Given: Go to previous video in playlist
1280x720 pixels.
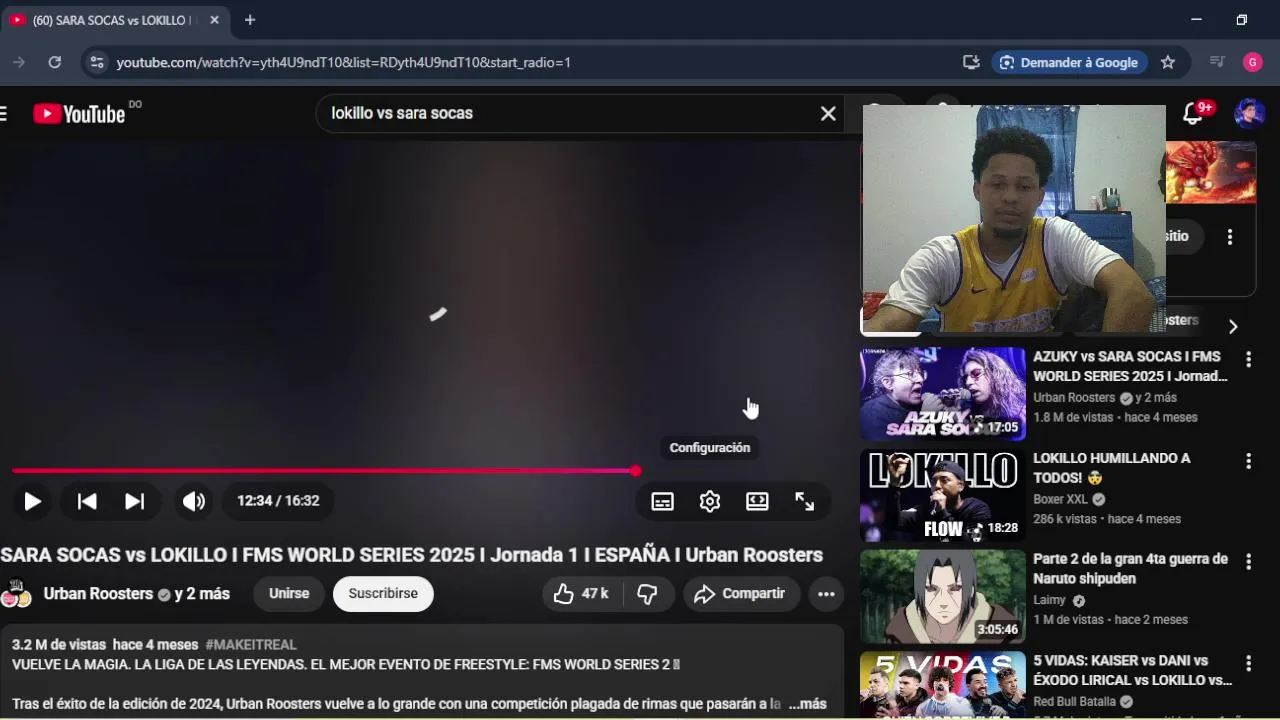Looking at the screenshot, I should (87, 502).
